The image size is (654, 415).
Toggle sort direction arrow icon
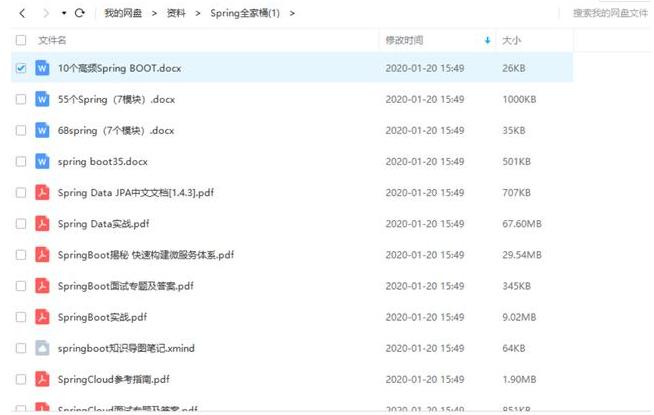tap(487, 40)
